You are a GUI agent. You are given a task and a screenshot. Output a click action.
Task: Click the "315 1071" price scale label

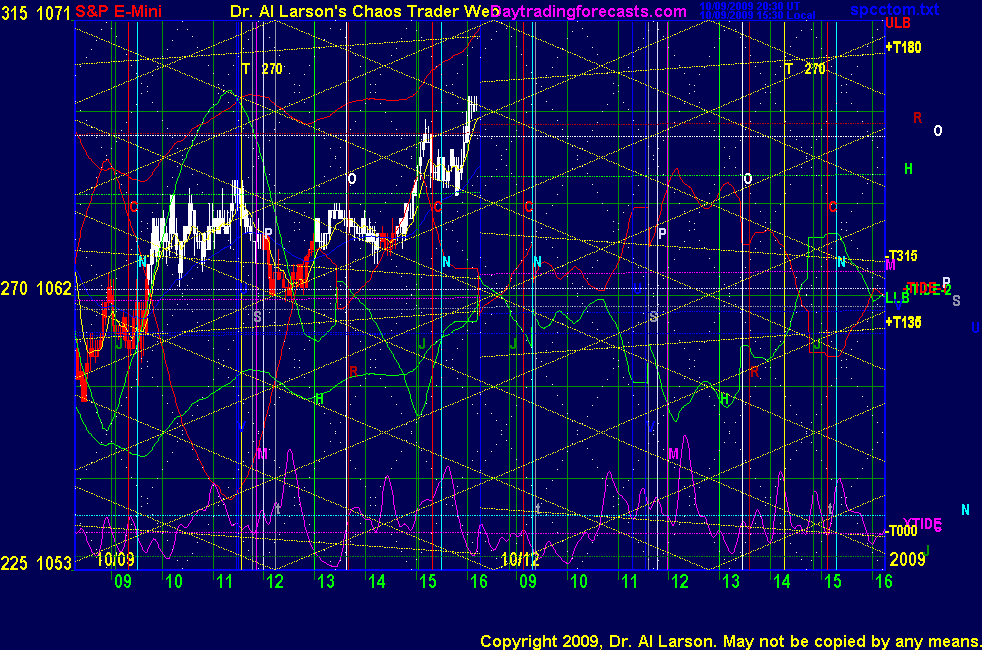click(x=36, y=13)
